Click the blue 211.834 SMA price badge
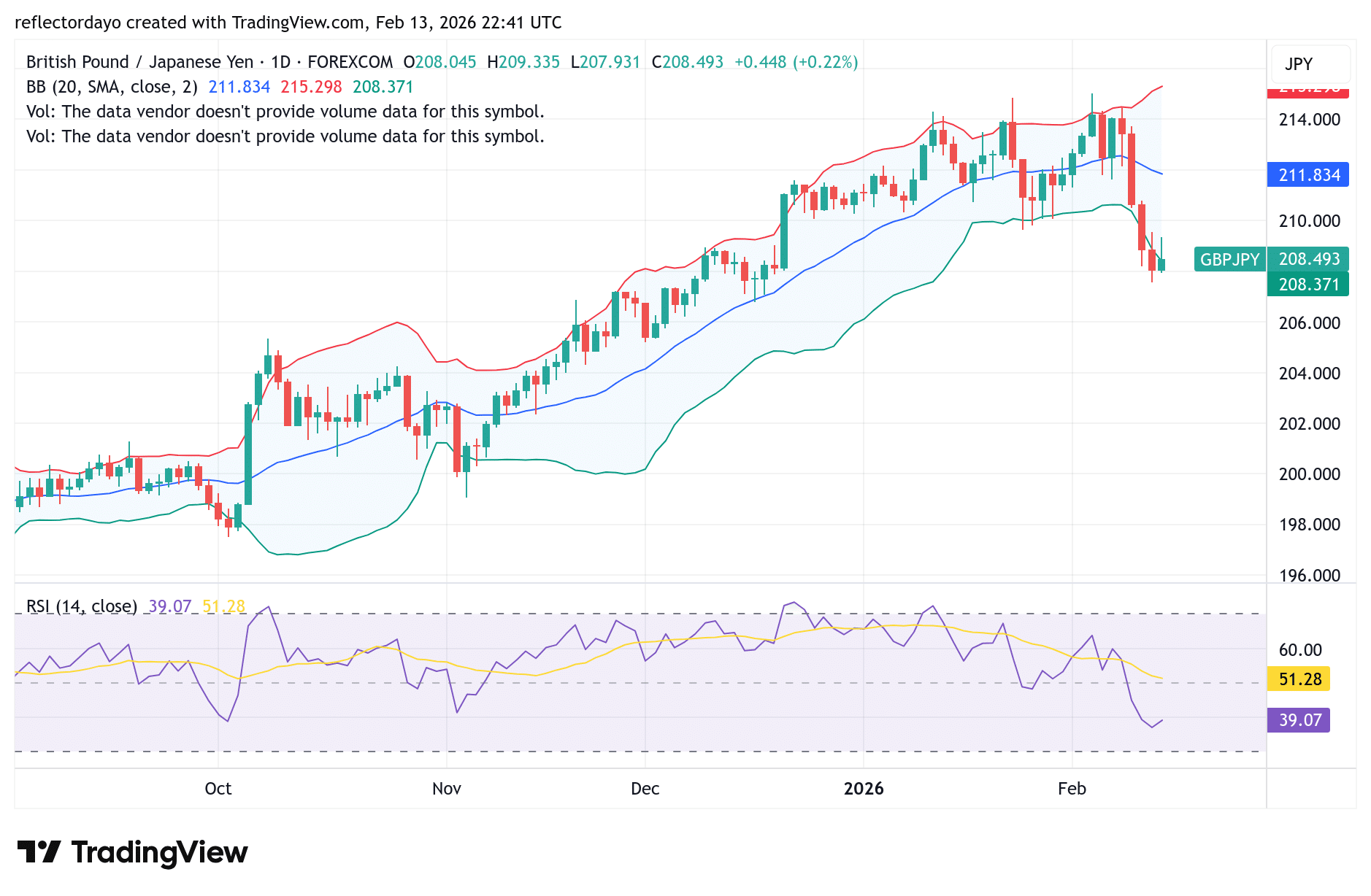Viewport: 1371px width, 896px height. coord(1307,175)
